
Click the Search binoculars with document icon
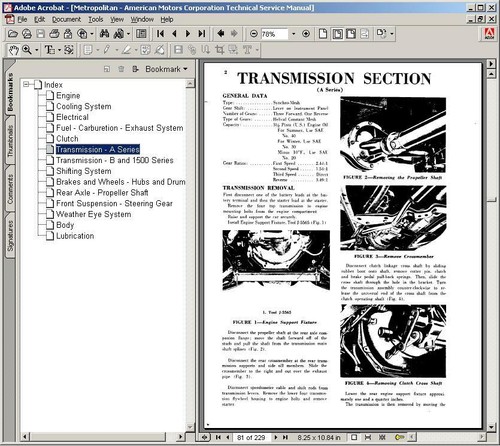tap(118, 34)
